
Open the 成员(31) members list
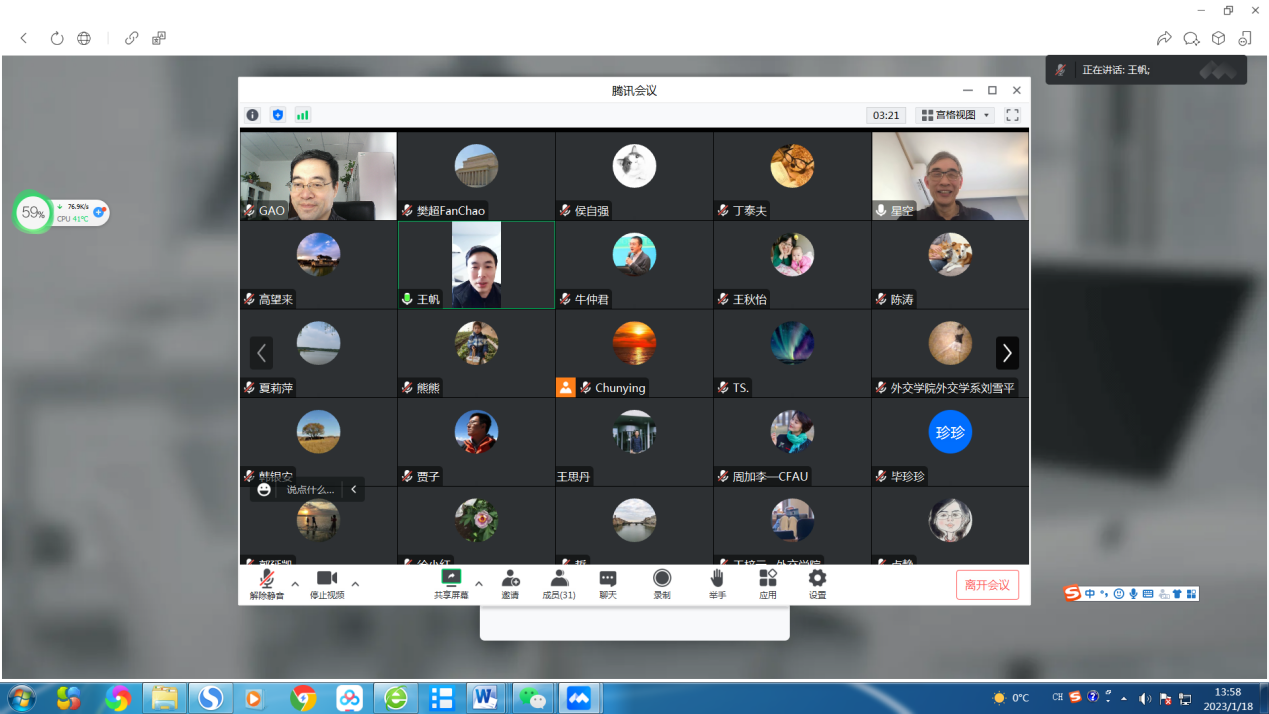click(x=559, y=584)
